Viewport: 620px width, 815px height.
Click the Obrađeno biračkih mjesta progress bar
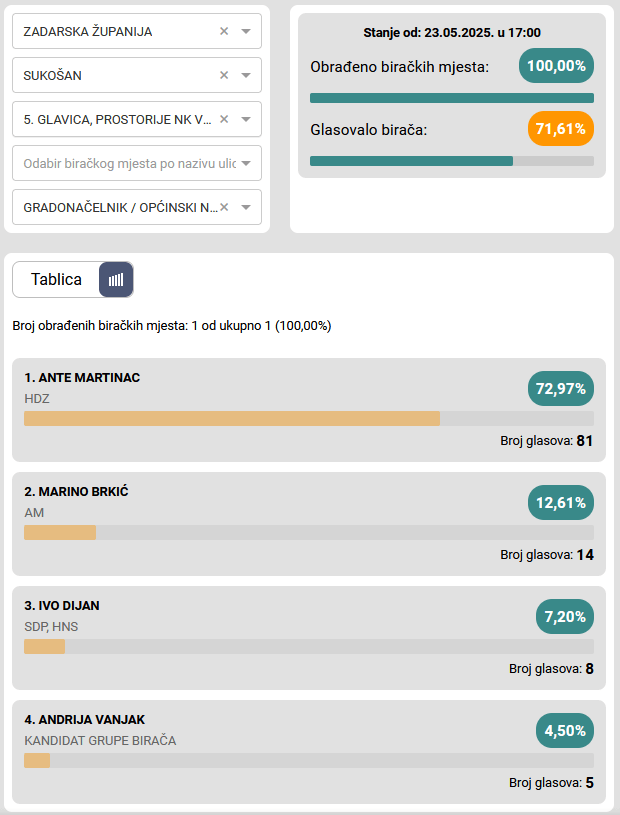[452, 98]
